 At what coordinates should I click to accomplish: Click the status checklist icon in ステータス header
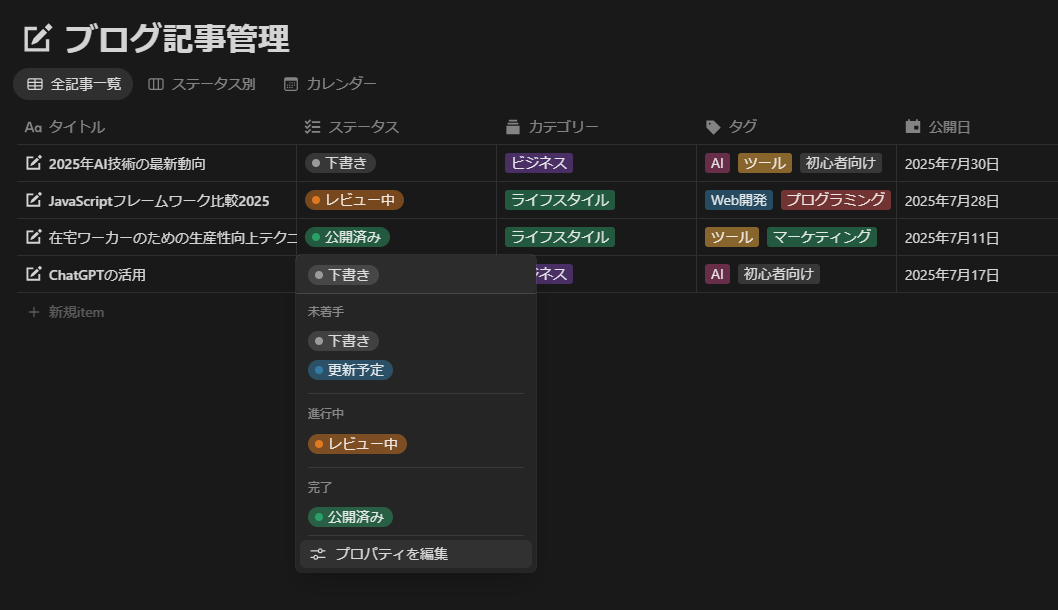click(x=312, y=127)
